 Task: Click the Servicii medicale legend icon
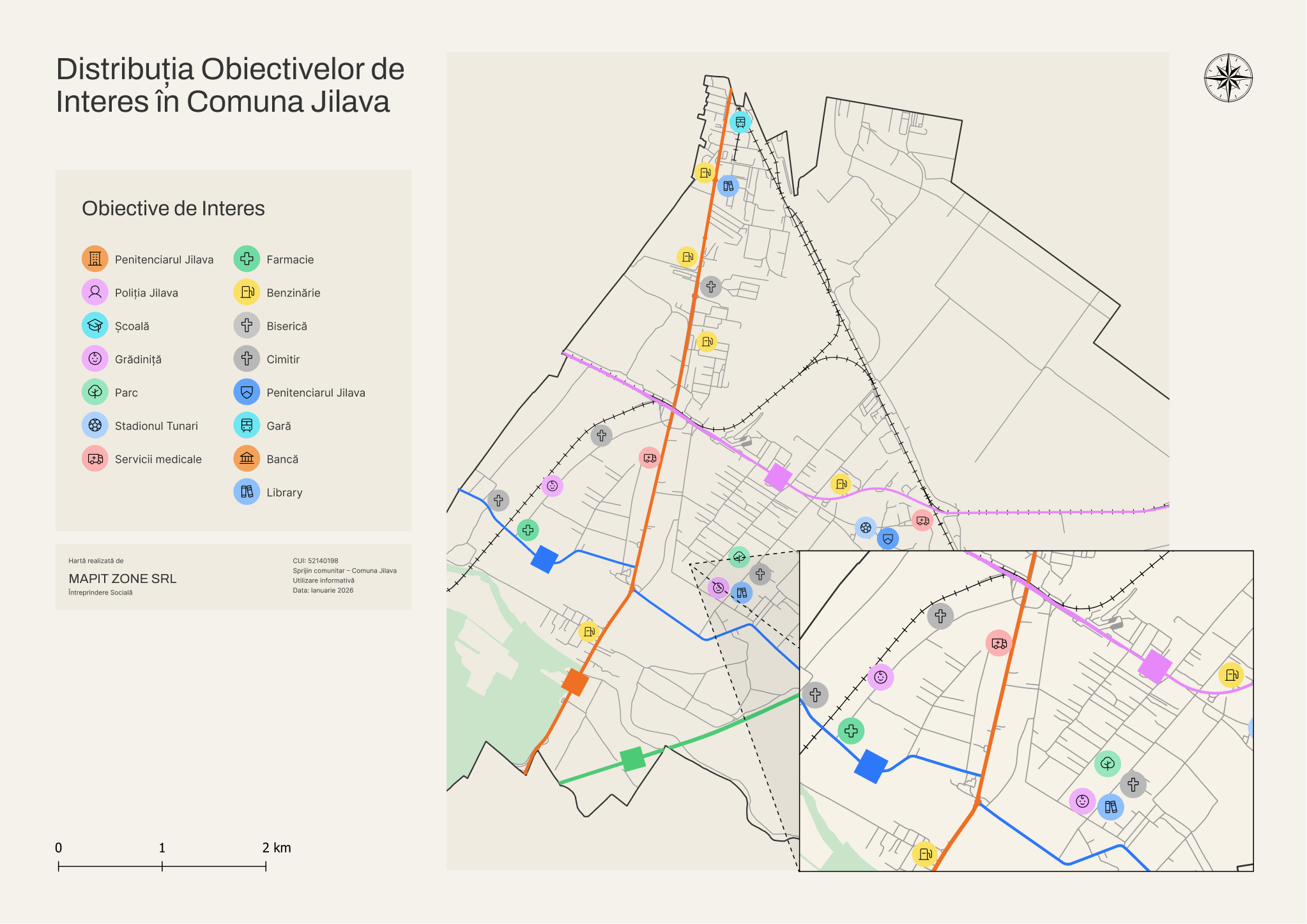pos(95,458)
